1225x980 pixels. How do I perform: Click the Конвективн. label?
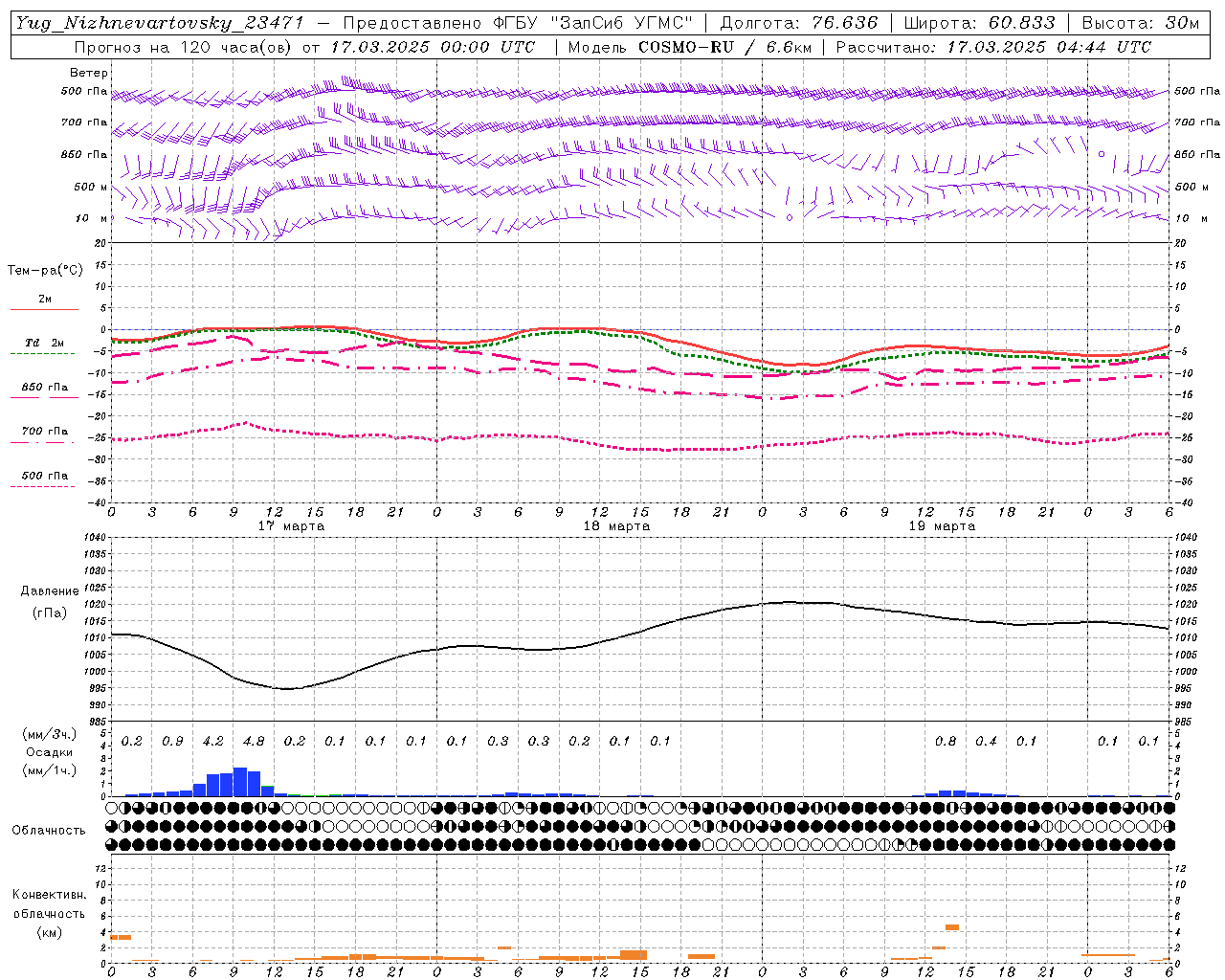coord(50,895)
